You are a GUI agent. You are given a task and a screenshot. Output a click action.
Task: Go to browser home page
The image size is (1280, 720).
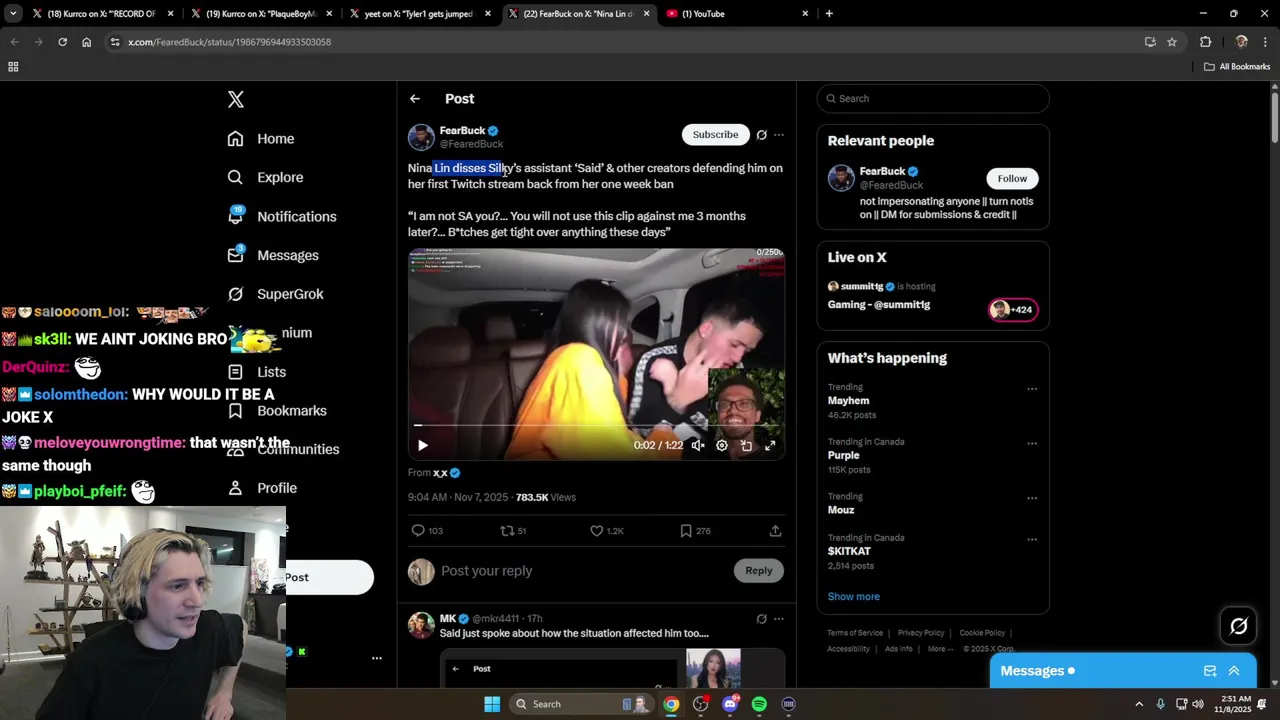(86, 42)
